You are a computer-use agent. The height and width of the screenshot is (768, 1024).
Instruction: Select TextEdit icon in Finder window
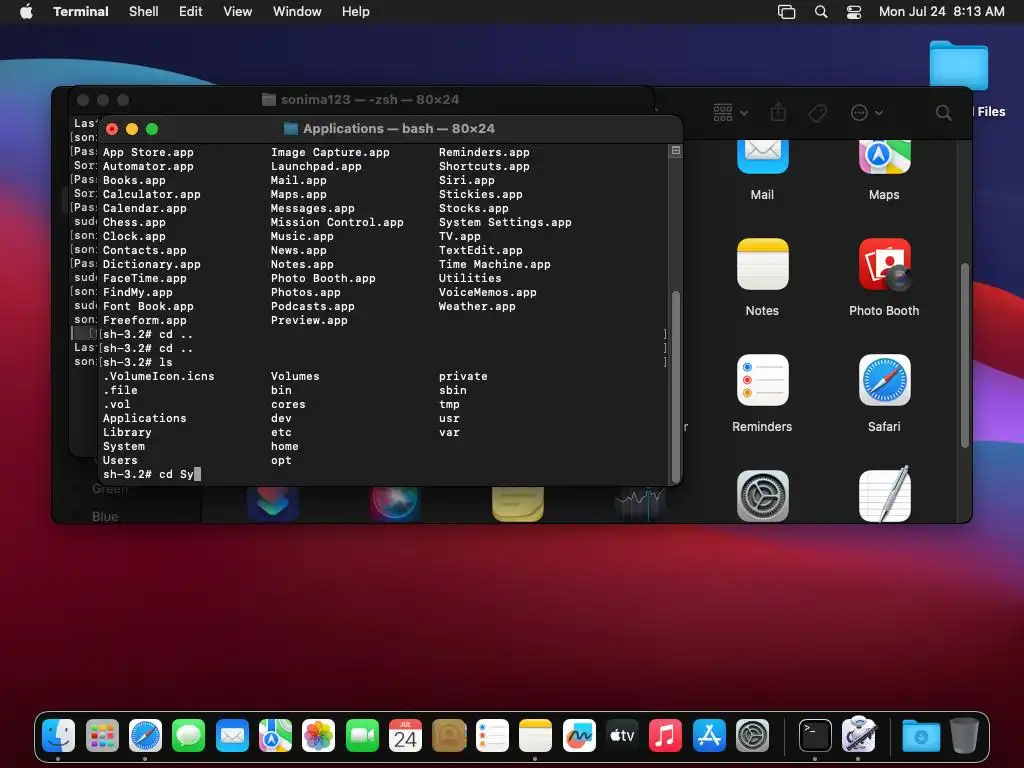(884, 494)
